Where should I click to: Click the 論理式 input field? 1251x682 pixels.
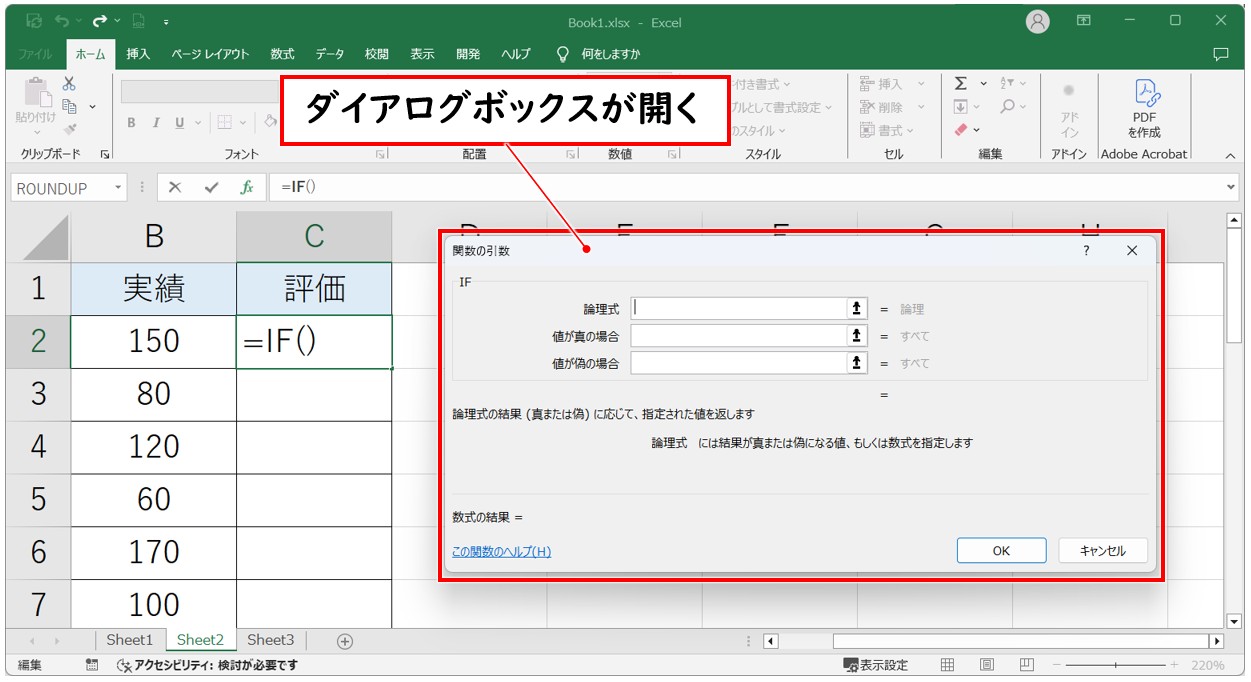[739, 309]
